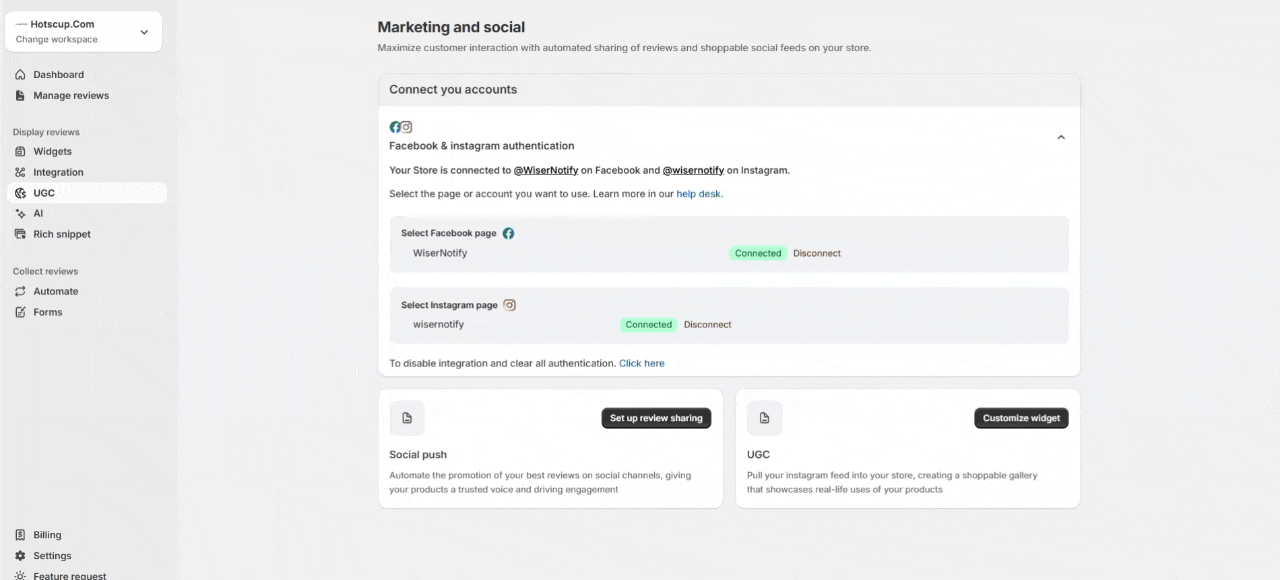Click the Manage reviews document icon
Screen dimensions: 1280x580
pos(21,96)
